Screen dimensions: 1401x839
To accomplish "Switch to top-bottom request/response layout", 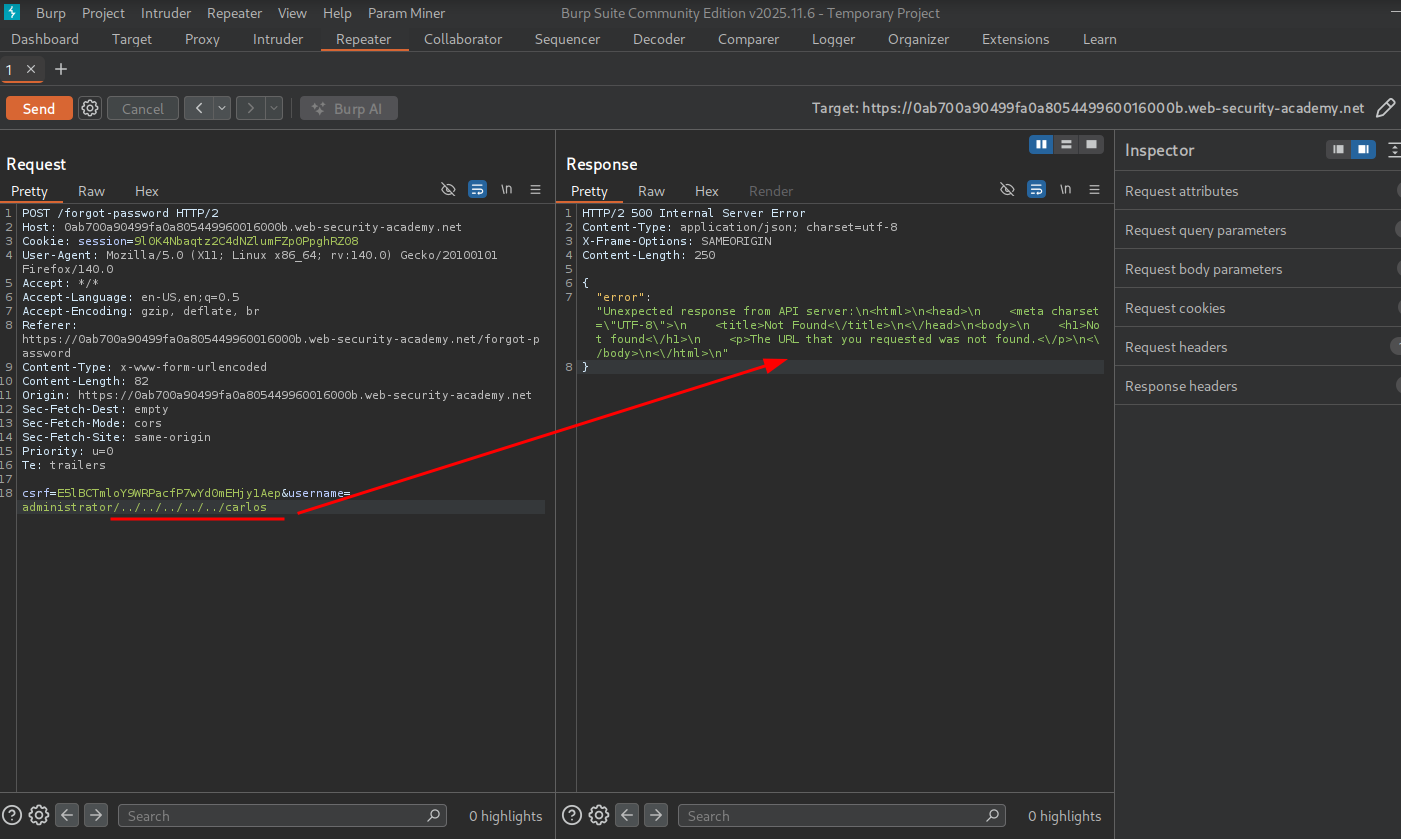I will (x=1067, y=145).
